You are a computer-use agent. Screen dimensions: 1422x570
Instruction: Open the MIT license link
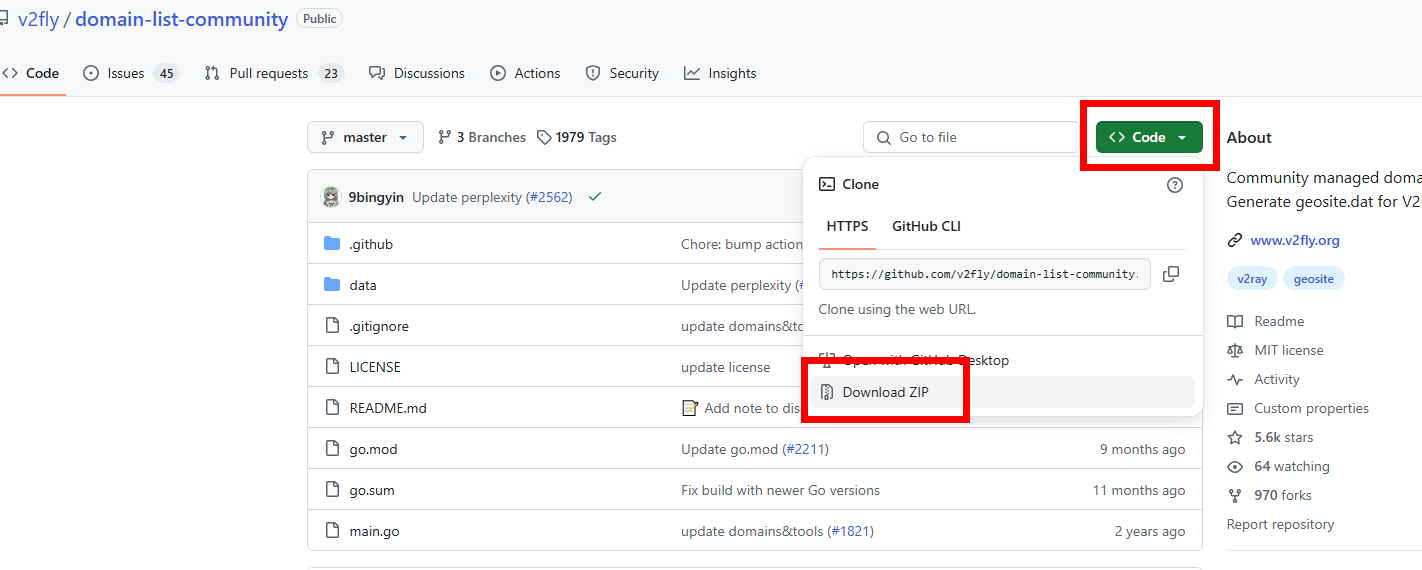[x=1288, y=350]
